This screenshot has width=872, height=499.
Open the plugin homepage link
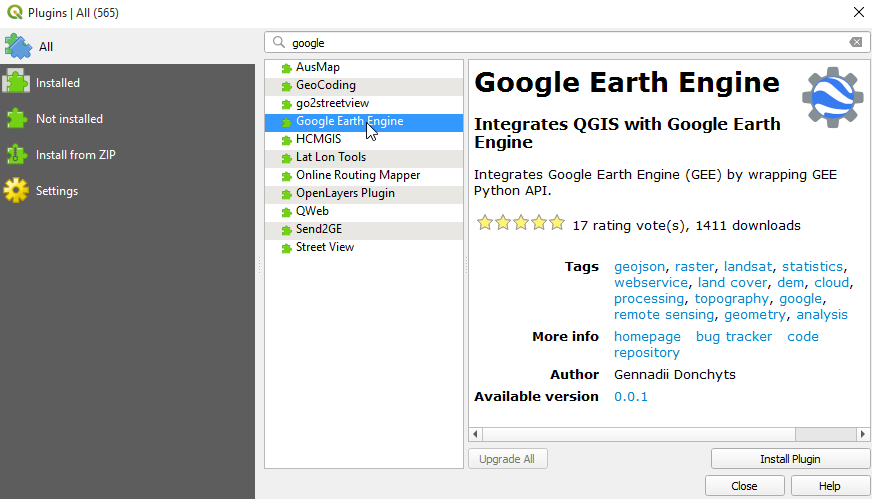647,337
